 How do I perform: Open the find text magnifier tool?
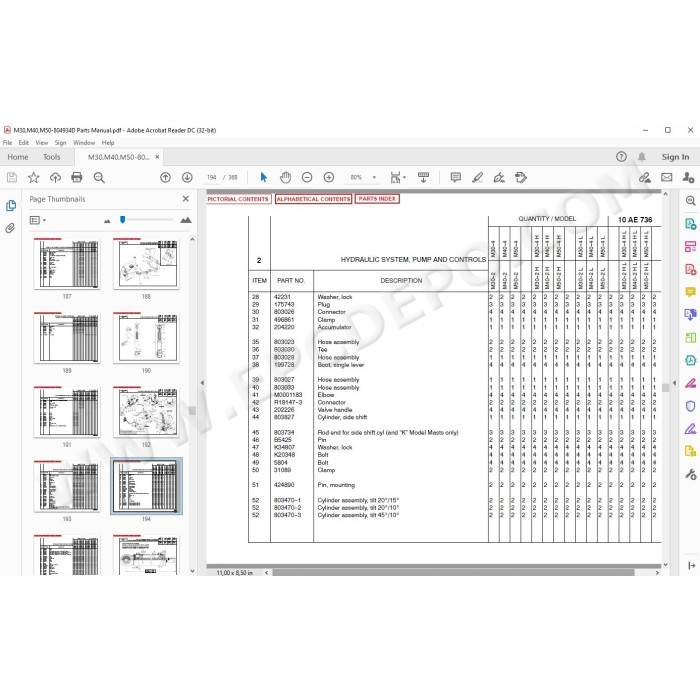click(x=99, y=178)
